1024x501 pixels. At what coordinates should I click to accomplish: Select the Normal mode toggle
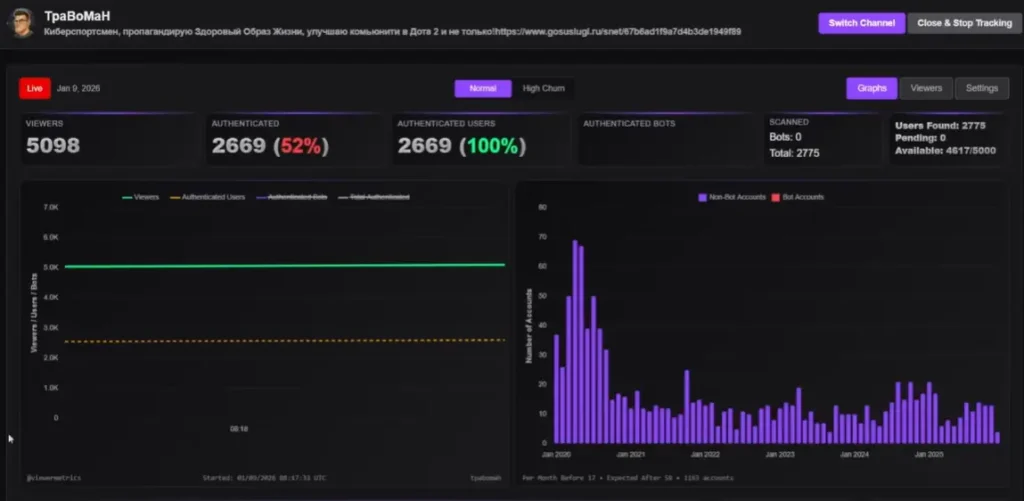click(483, 88)
